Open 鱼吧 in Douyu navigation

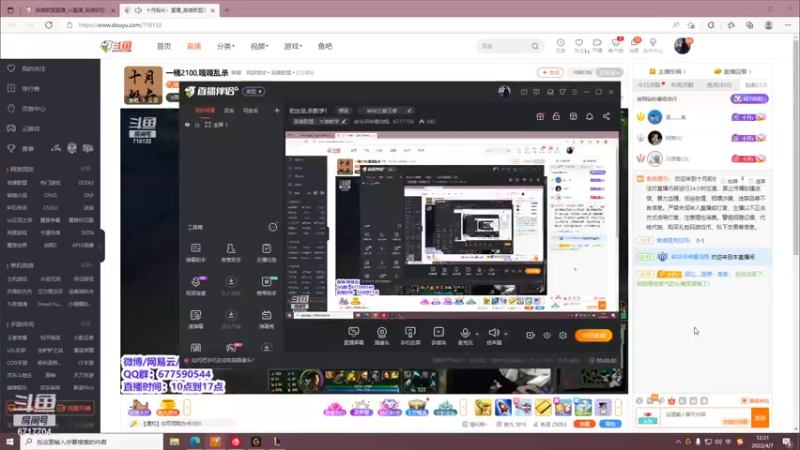[325, 46]
